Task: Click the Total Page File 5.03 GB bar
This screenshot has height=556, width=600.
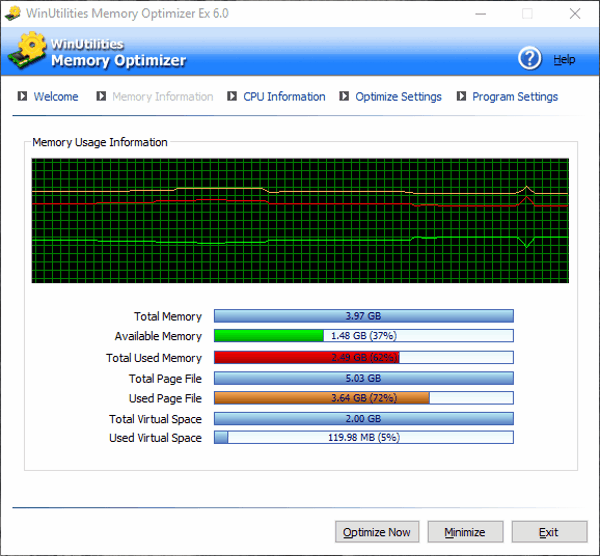Action: [364, 378]
